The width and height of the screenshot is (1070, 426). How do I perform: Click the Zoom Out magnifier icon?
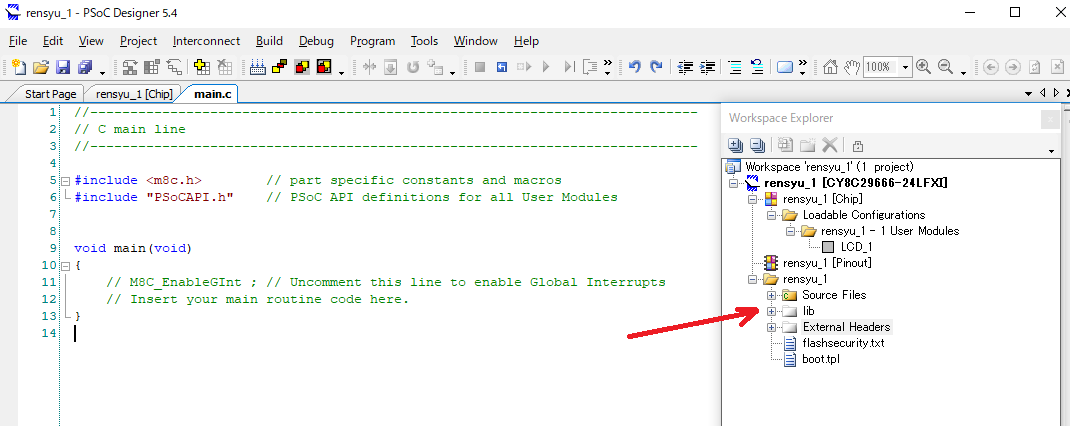click(945, 67)
